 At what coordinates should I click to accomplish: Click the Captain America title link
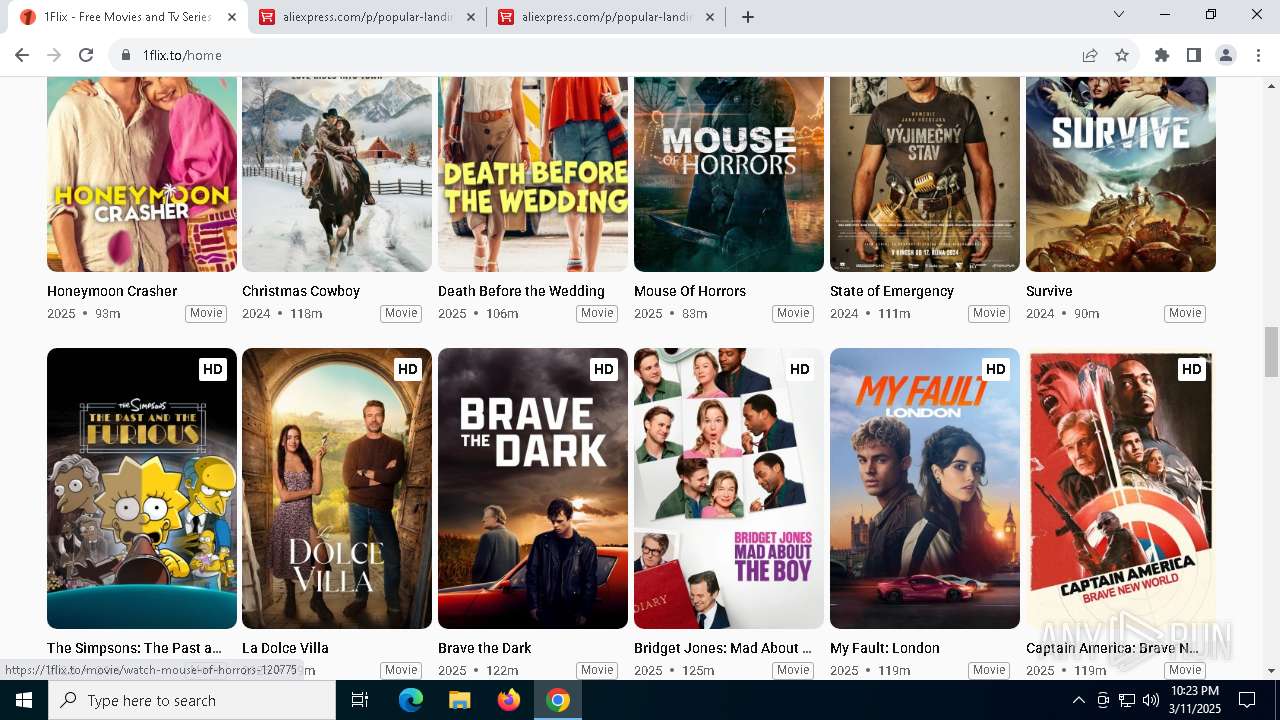point(1112,648)
